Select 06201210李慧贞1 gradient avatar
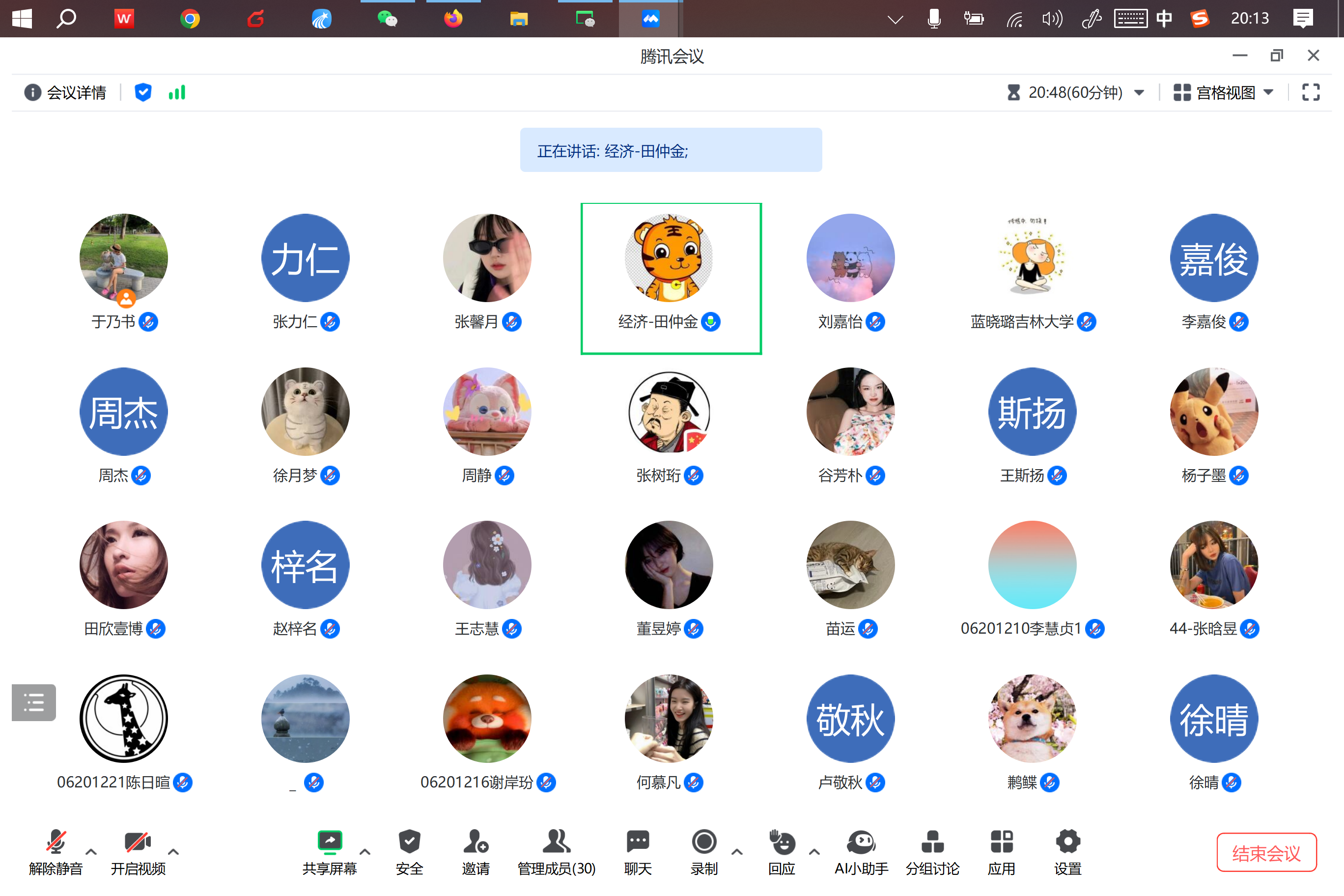The image size is (1344, 896). (1032, 564)
